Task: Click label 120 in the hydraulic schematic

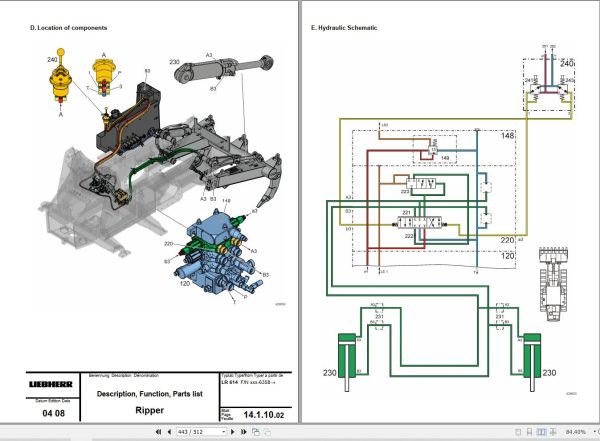Action: click(507, 256)
